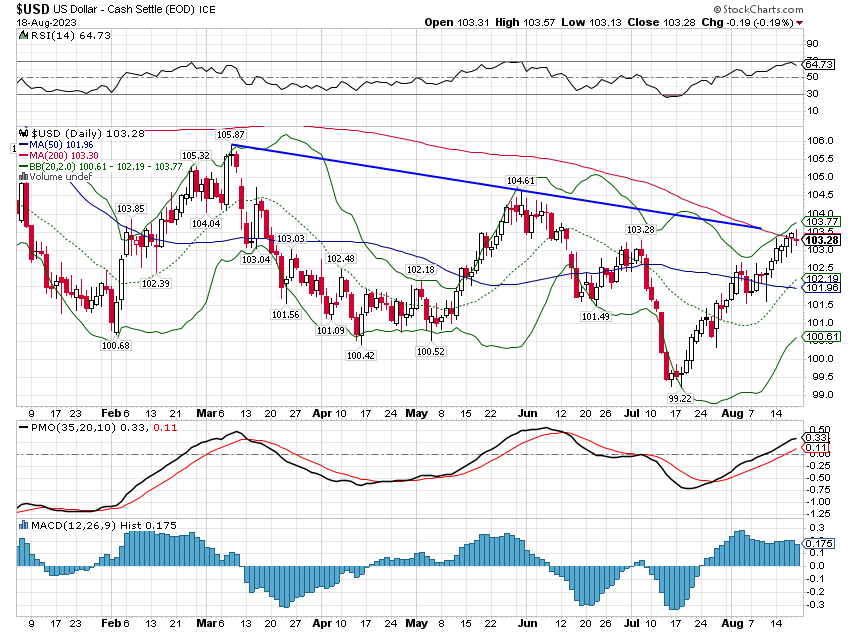Click the High 103.57 value
The image size is (850, 633).
click(x=525, y=22)
